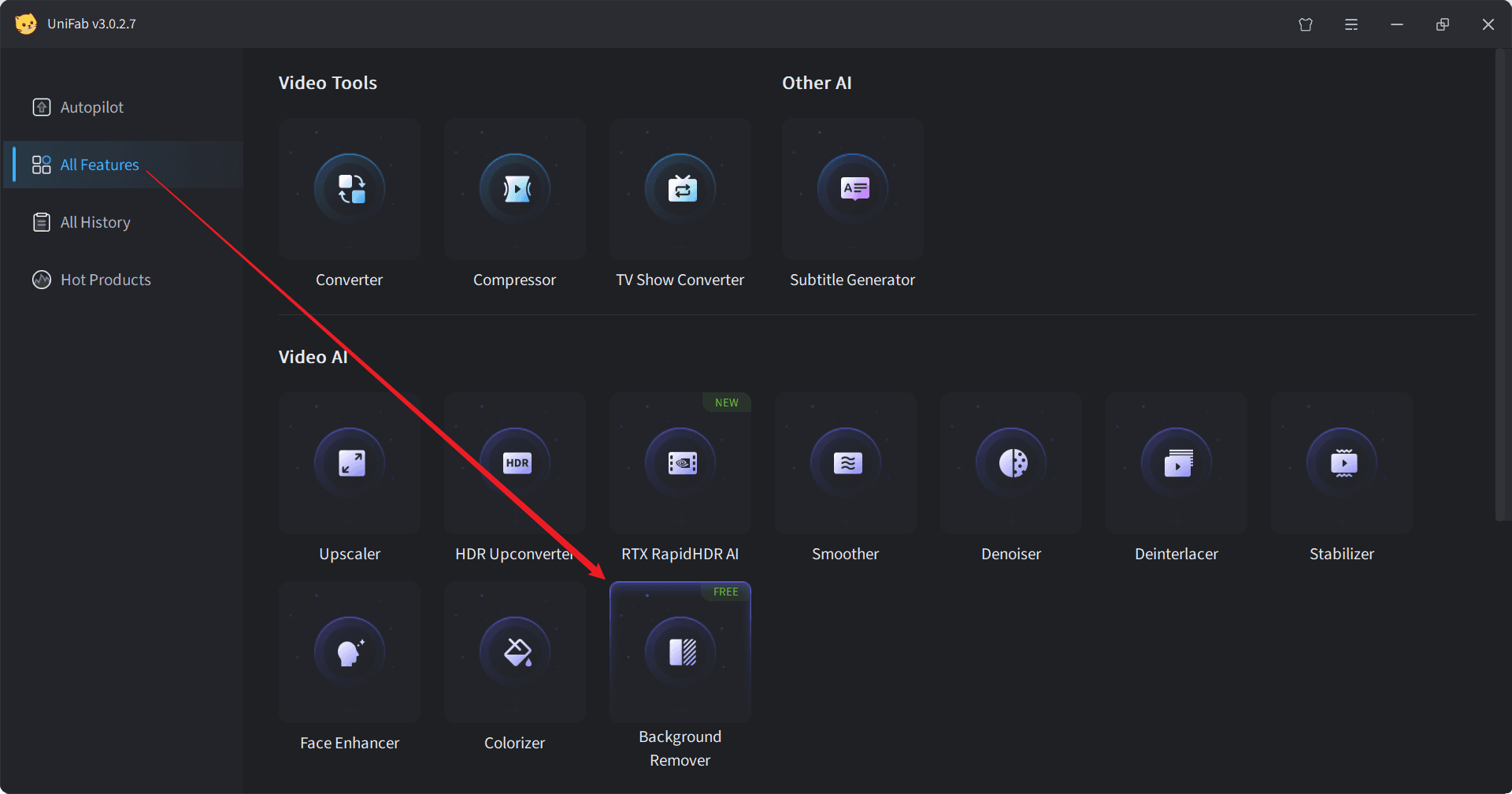This screenshot has width=1512, height=794.
Task: Click the Converter label text
Action: 350,280
